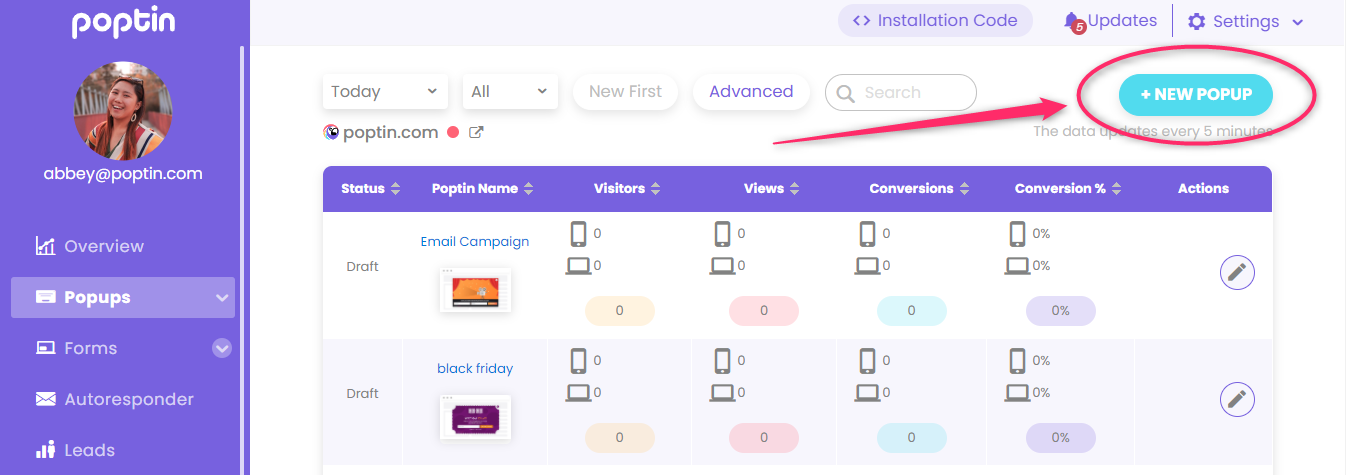Click the Email Campaign thumbnail preview

pos(475,290)
